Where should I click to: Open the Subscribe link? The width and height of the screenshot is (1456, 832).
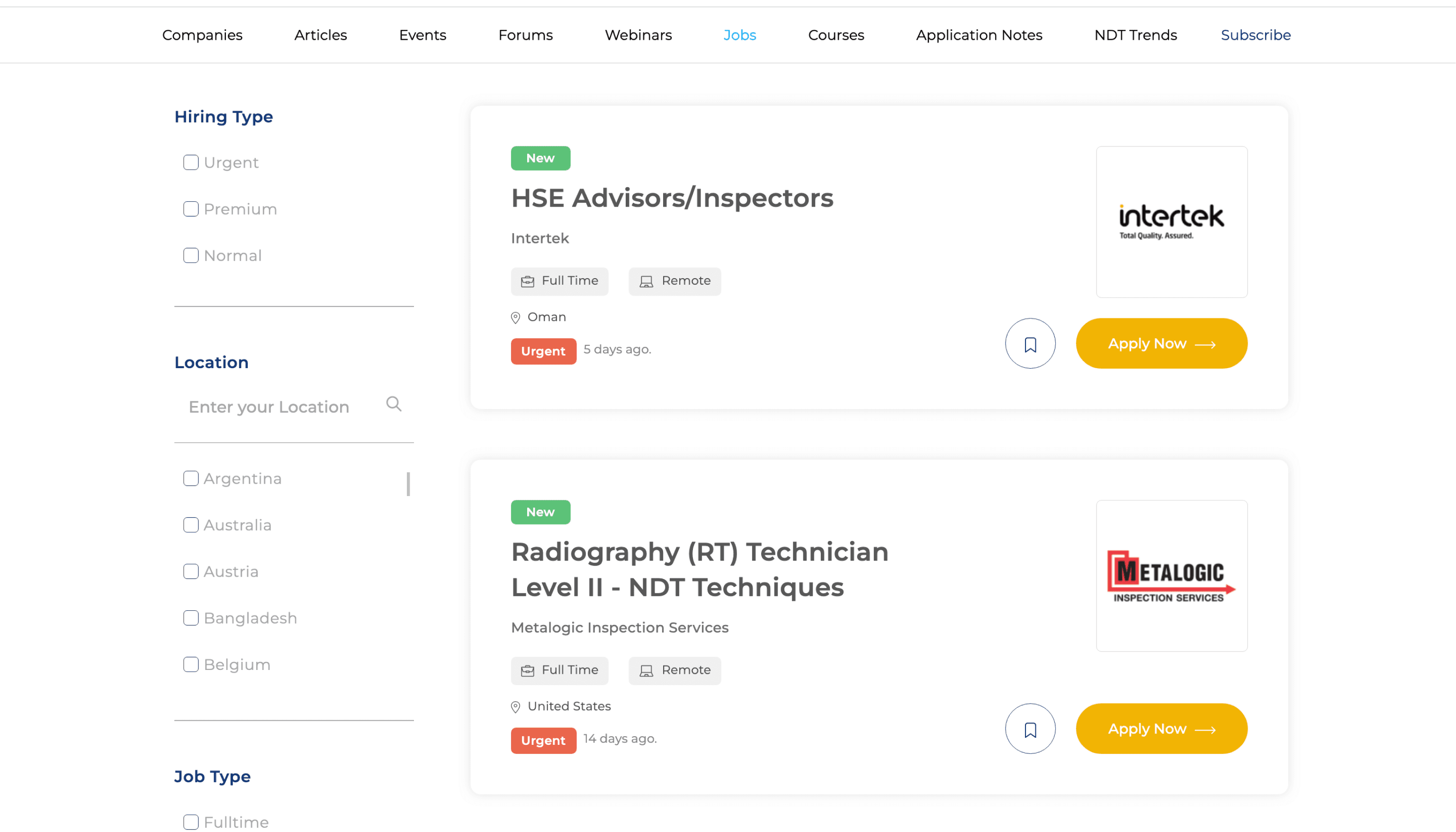point(1255,35)
